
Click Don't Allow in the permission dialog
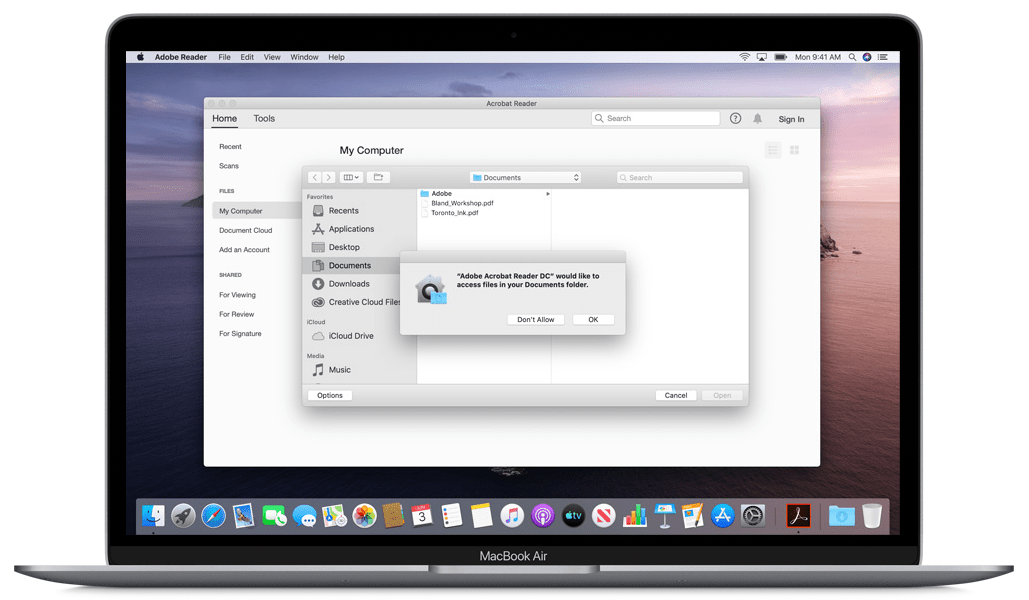[536, 320]
